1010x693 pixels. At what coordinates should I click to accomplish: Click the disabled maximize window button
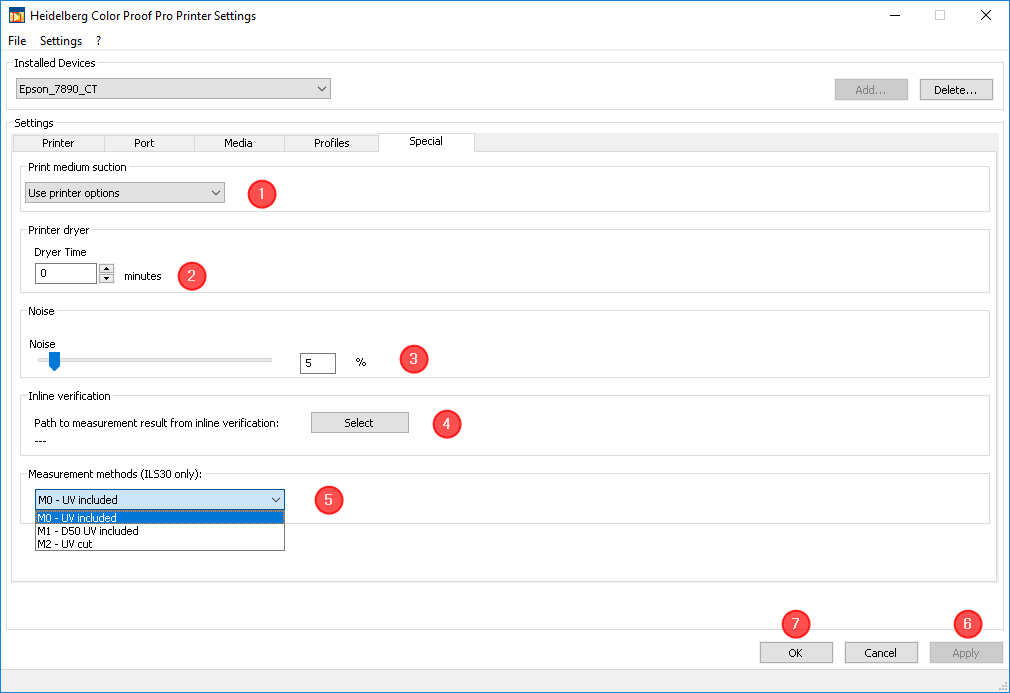pos(940,15)
